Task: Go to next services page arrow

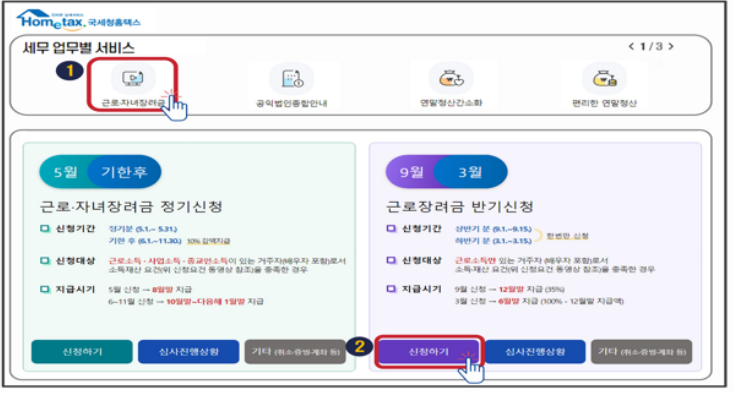Action: [671, 46]
